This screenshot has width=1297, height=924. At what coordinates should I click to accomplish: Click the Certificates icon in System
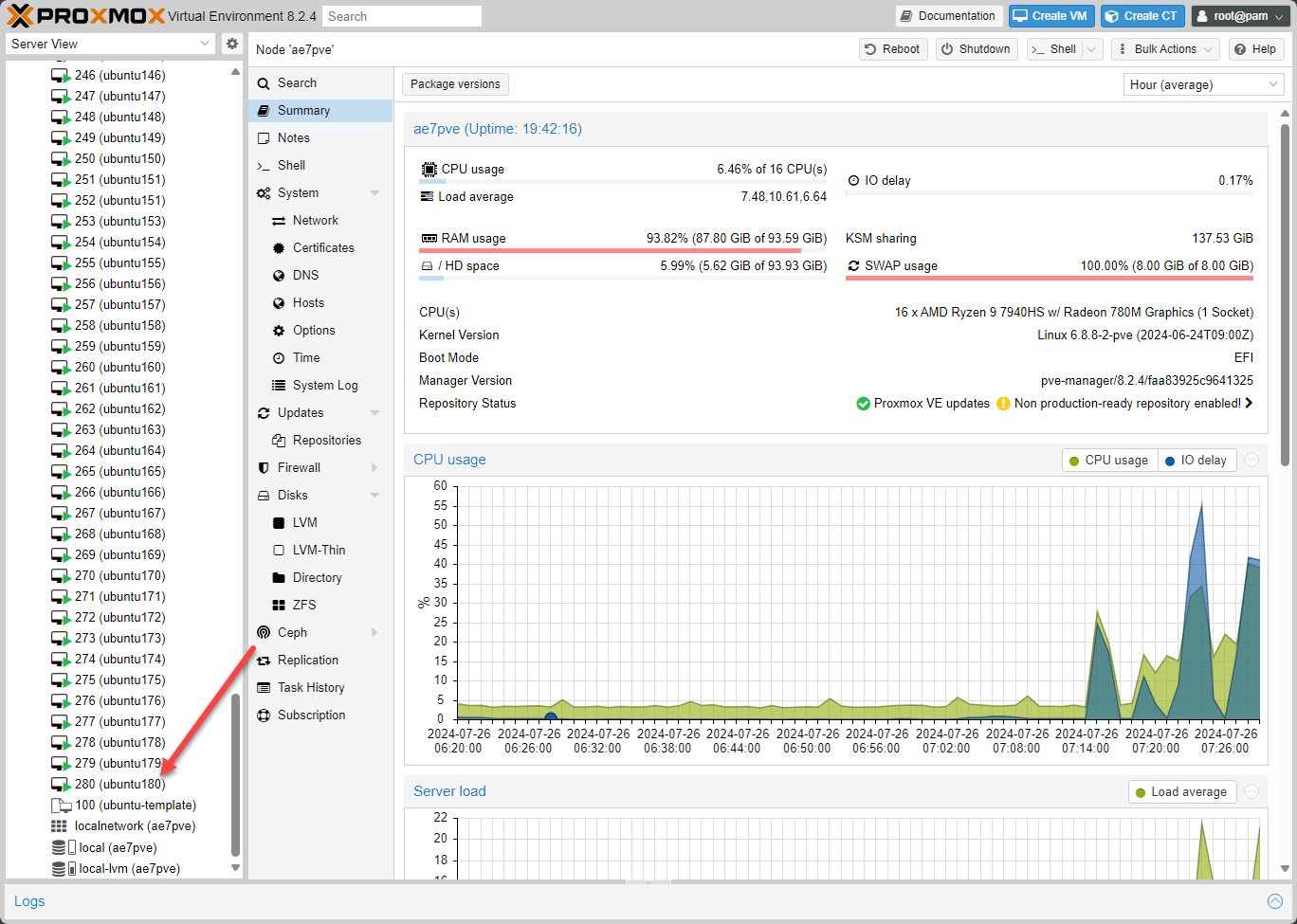coord(279,247)
